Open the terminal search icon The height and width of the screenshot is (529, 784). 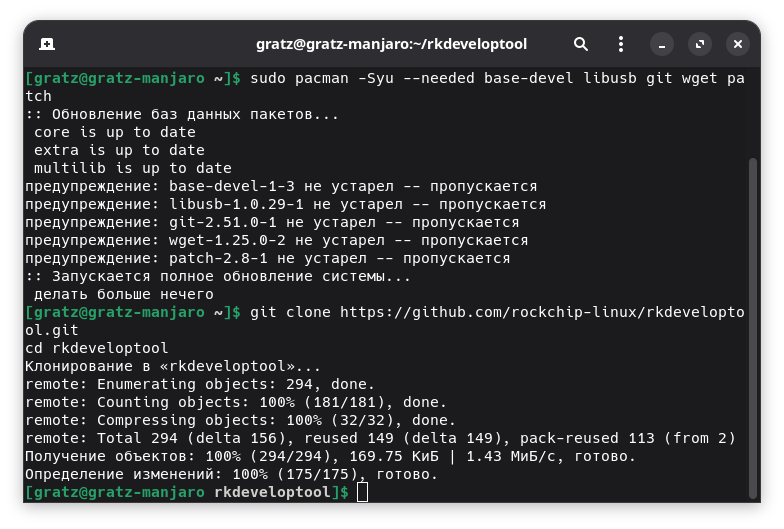coord(581,44)
